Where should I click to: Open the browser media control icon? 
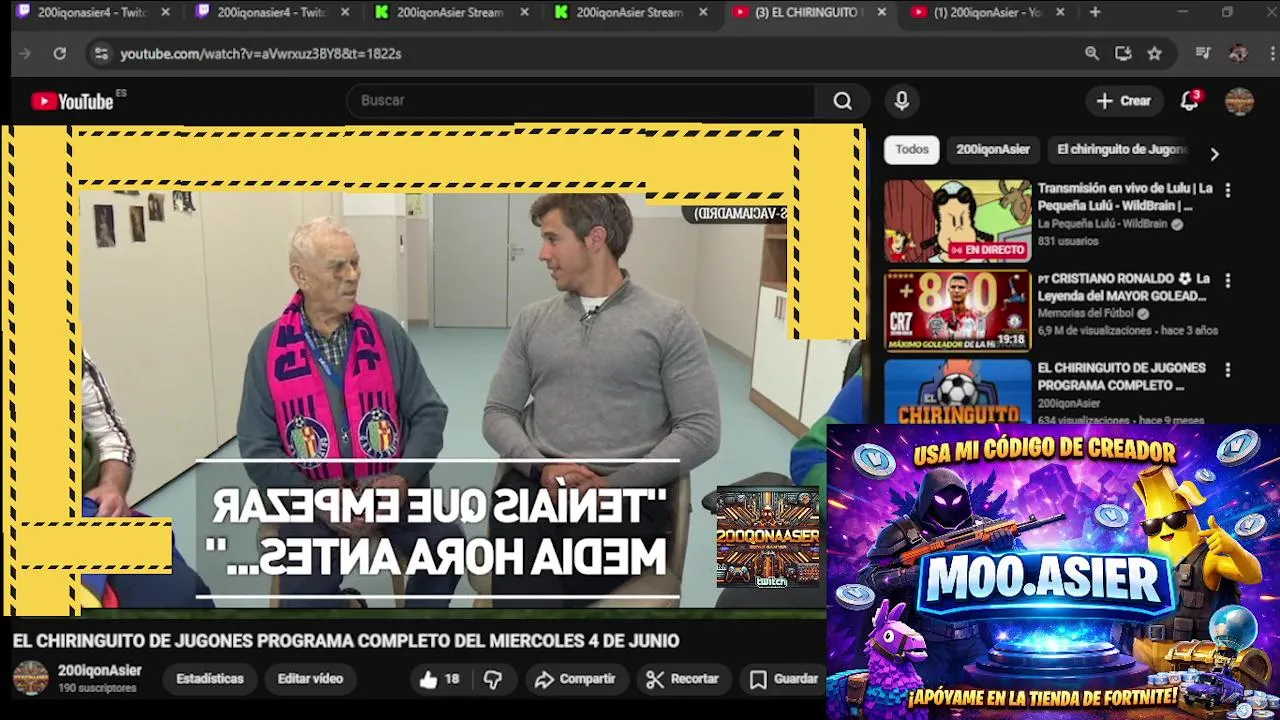[x=1203, y=54]
